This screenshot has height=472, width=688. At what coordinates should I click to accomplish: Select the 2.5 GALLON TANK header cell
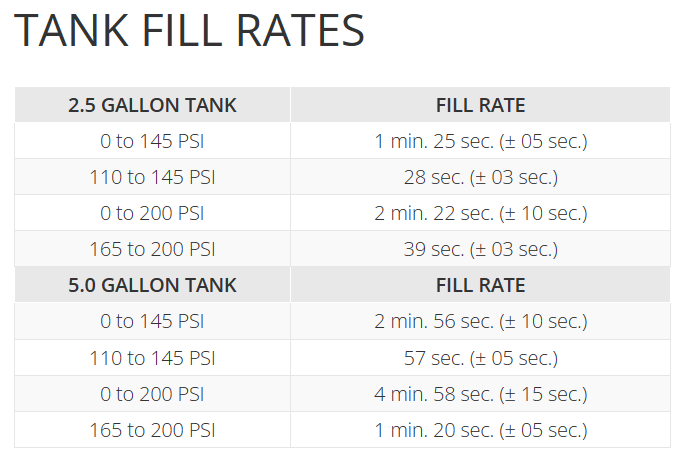(x=152, y=105)
